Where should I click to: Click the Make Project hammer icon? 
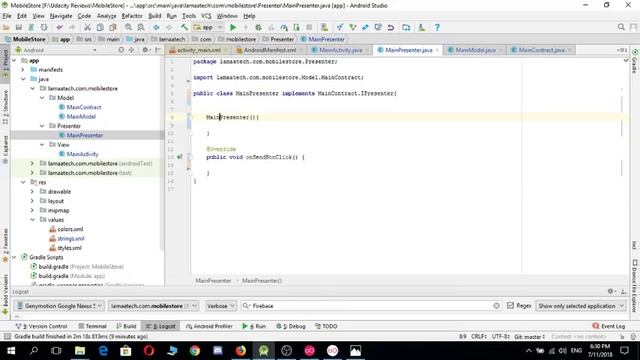pos(184,27)
